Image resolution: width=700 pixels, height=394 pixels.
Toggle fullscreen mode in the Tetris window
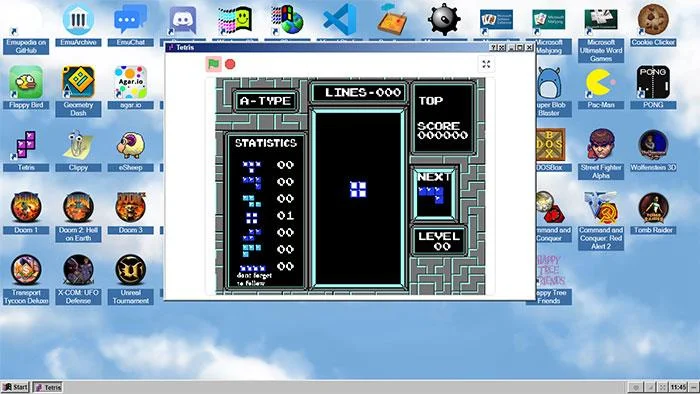click(x=486, y=64)
